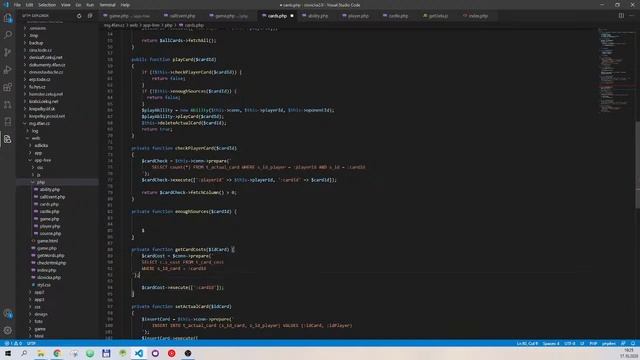
Task: Open the Manage gear icon in the activity bar
Action: 8,331
